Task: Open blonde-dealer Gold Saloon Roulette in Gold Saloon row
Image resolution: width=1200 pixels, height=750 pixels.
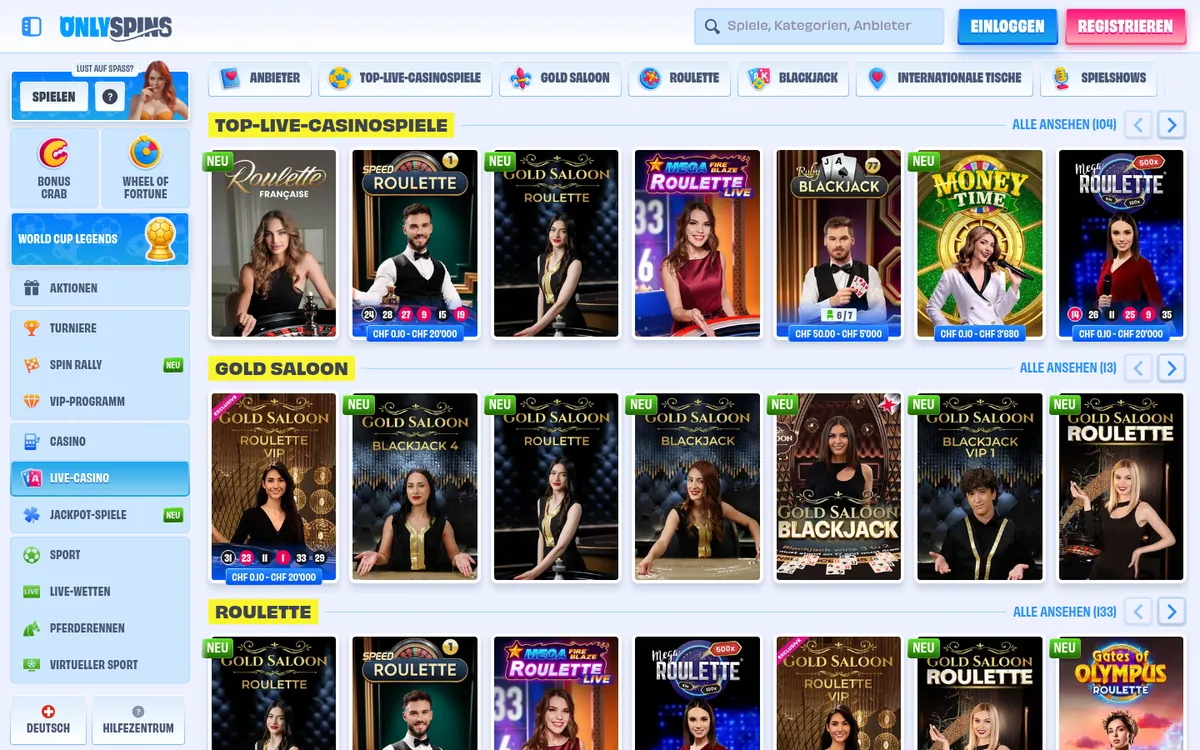Action: click(1120, 487)
